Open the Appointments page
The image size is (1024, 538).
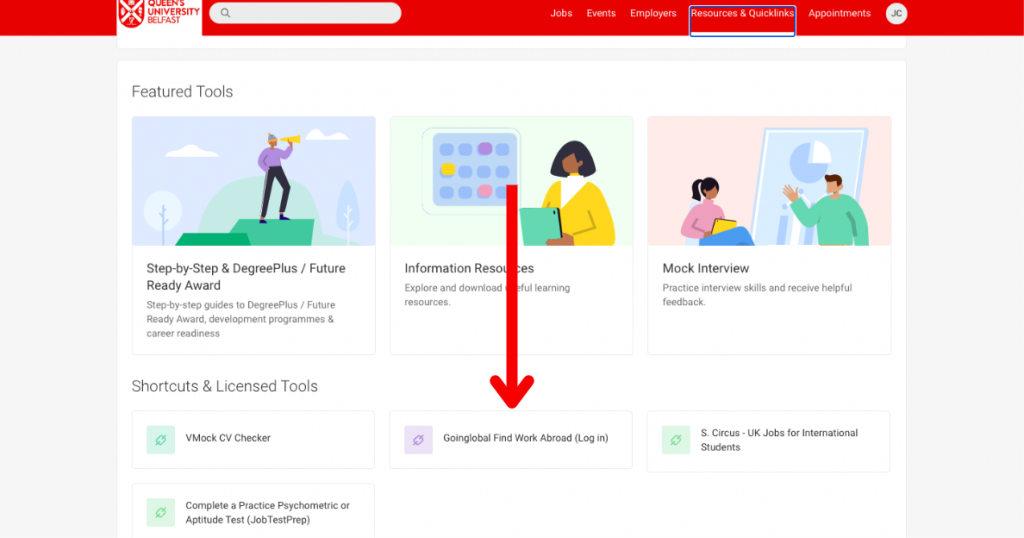tap(839, 14)
